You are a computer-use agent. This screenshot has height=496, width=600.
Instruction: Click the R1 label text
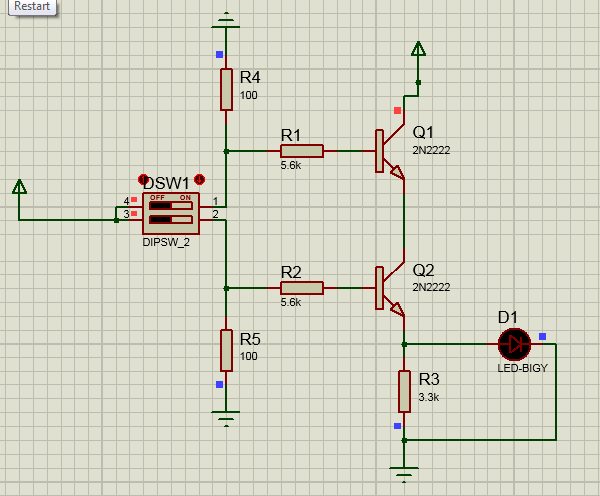click(291, 135)
